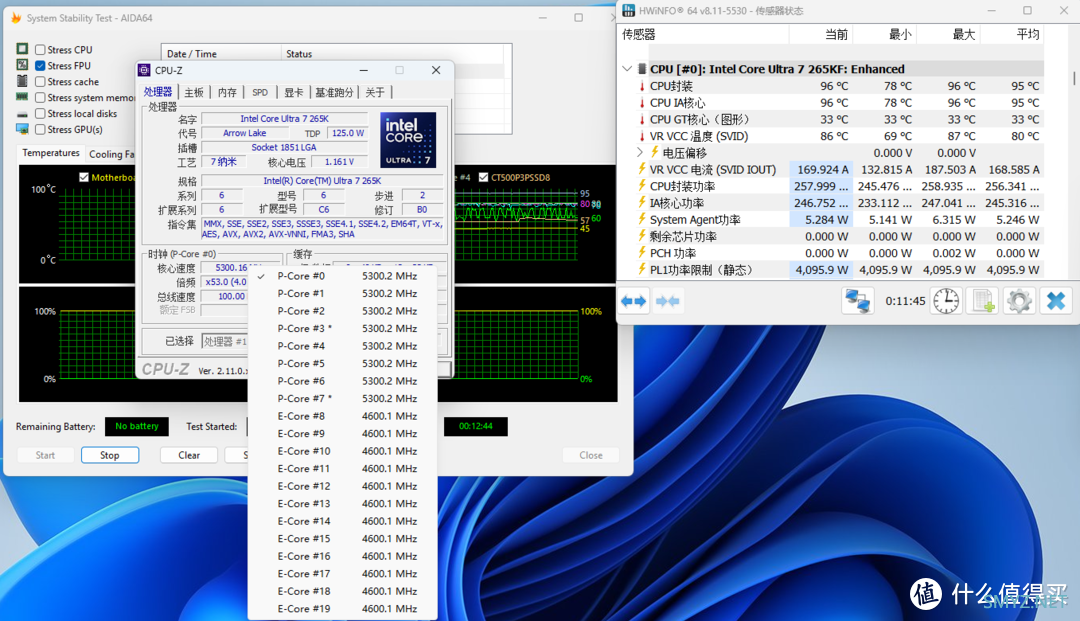
Task: Enable the Stress cache checkbox
Action: coord(41,81)
